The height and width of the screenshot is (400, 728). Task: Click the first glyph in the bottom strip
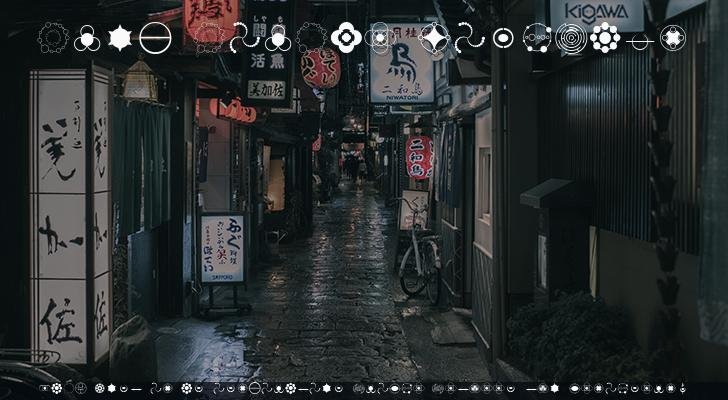coord(43,388)
